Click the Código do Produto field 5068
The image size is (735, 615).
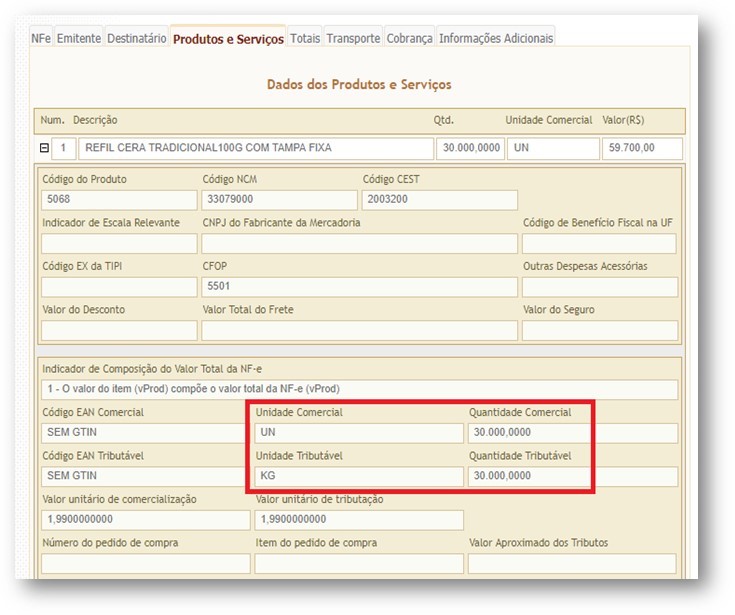119,200
